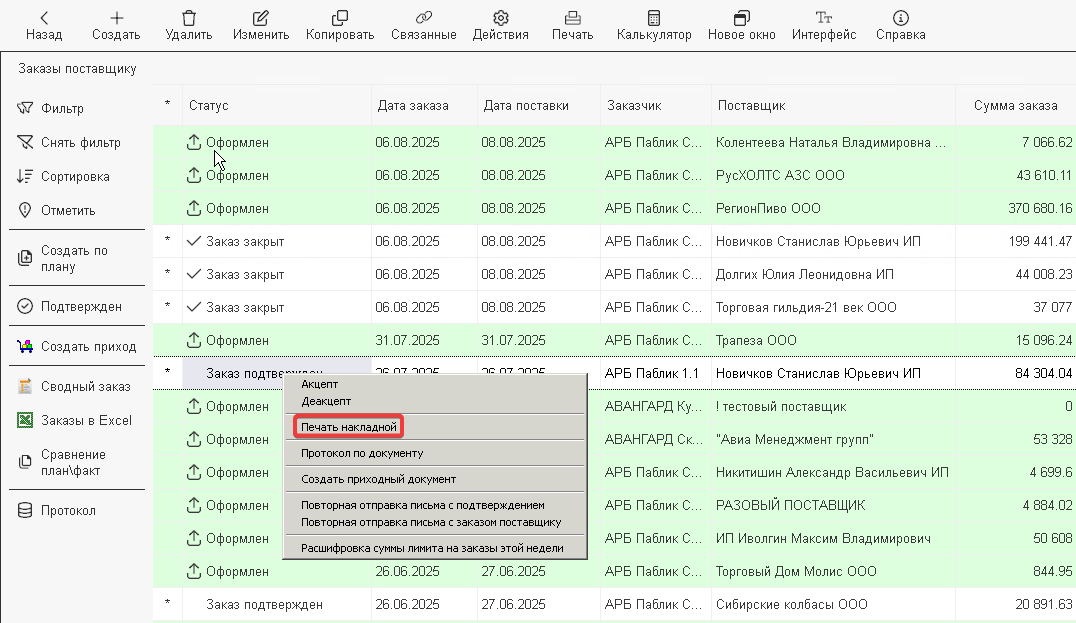Viewport: 1076px width, 623px height.
Task: Click the Связанные link icon
Action: [422, 18]
